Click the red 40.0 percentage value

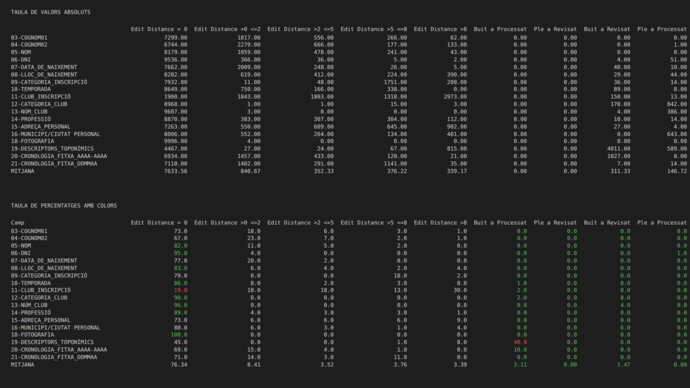(x=520, y=342)
